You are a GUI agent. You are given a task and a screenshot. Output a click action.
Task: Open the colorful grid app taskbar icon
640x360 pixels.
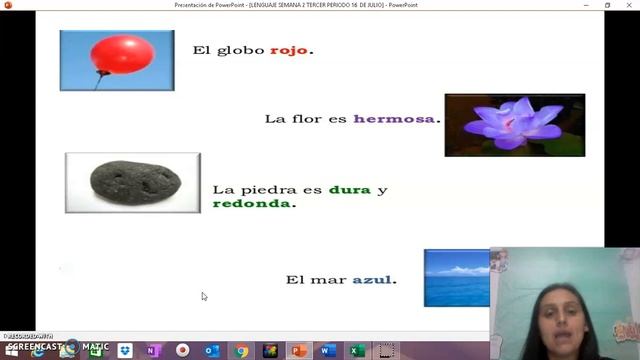click(270, 351)
